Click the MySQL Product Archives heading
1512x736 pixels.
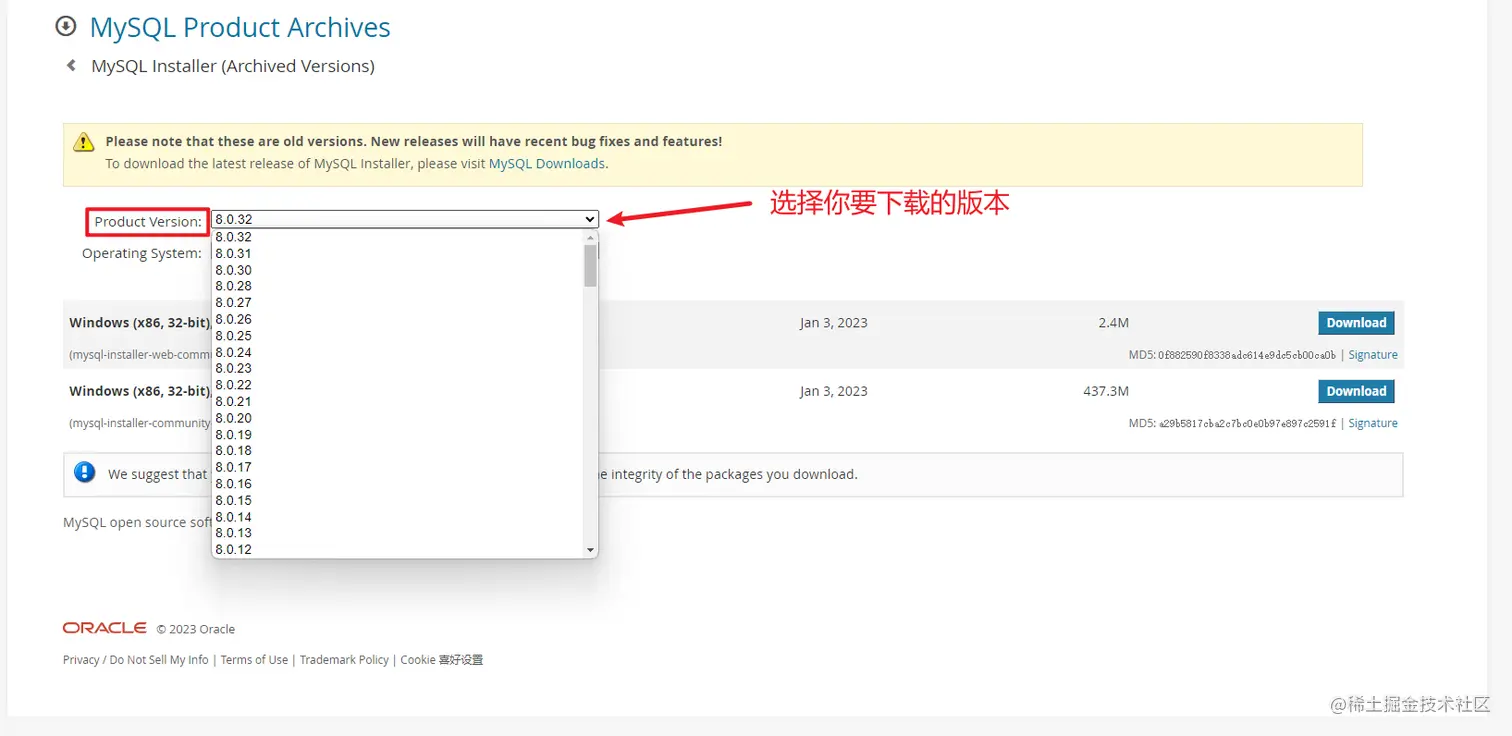[240, 27]
